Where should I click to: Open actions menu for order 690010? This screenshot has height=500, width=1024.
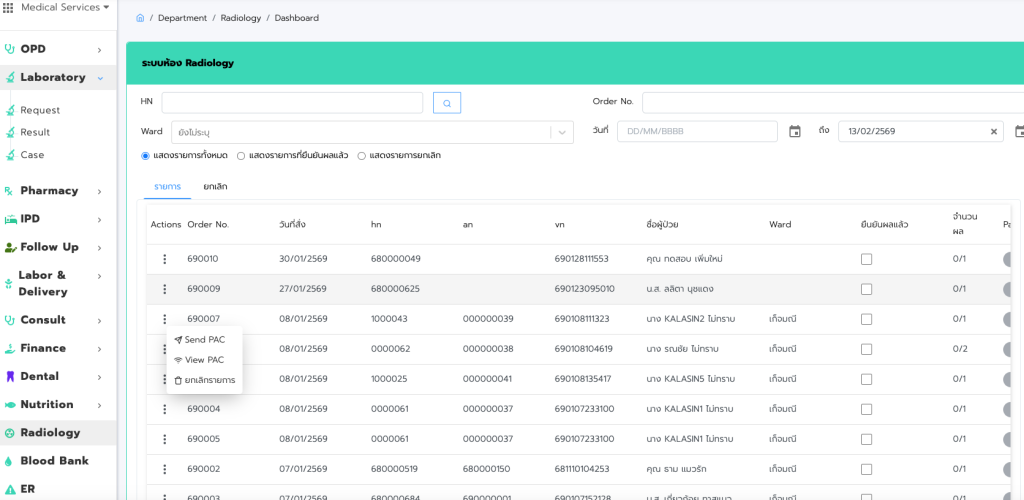point(165,259)
